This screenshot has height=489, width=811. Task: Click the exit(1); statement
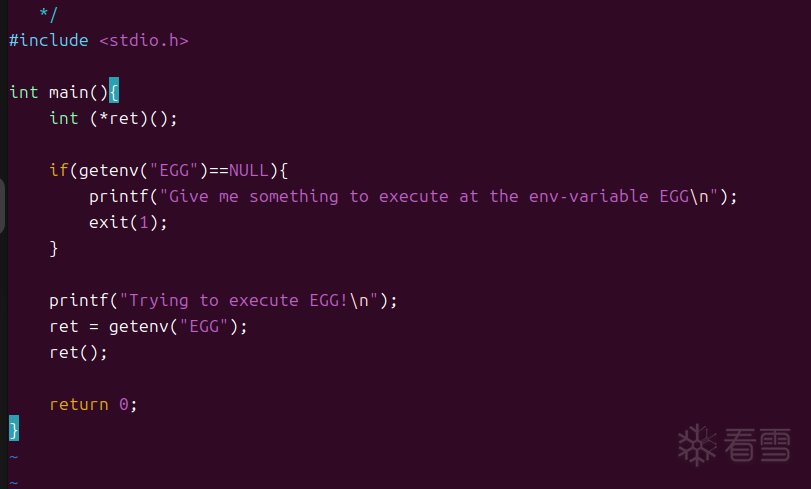[x=128, y=222]
